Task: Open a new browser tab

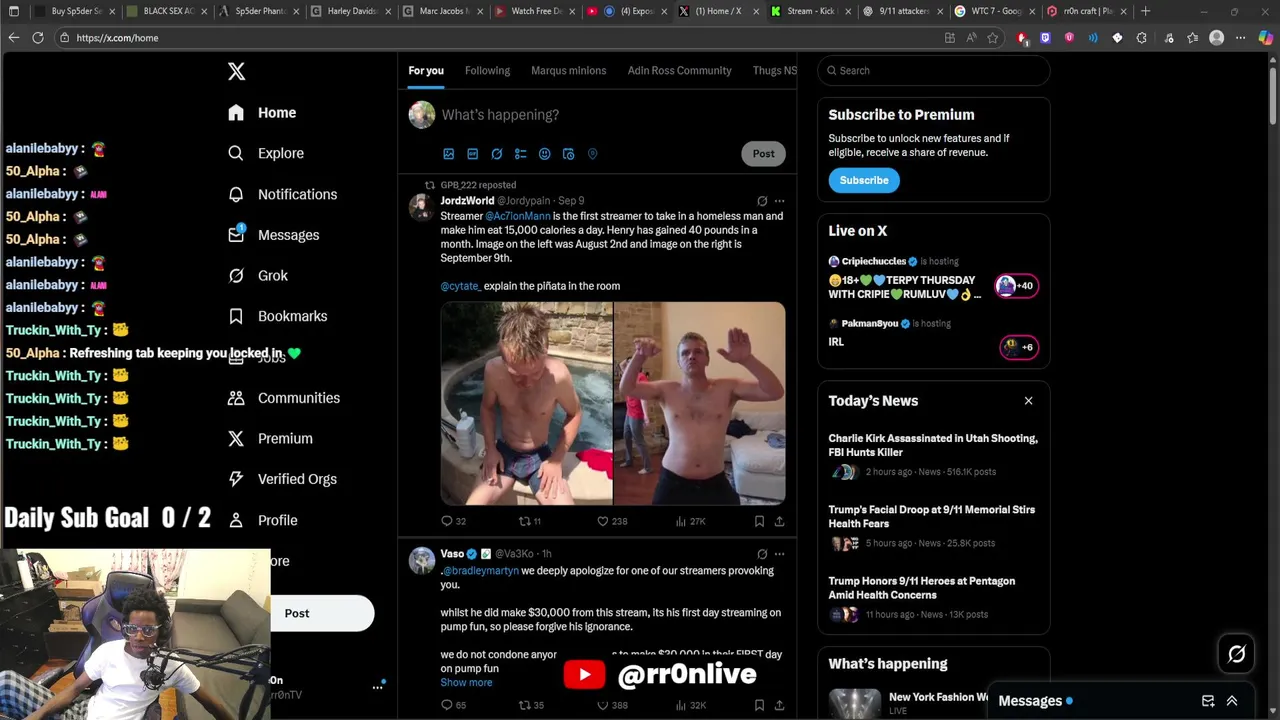Action: [1145, 11]
